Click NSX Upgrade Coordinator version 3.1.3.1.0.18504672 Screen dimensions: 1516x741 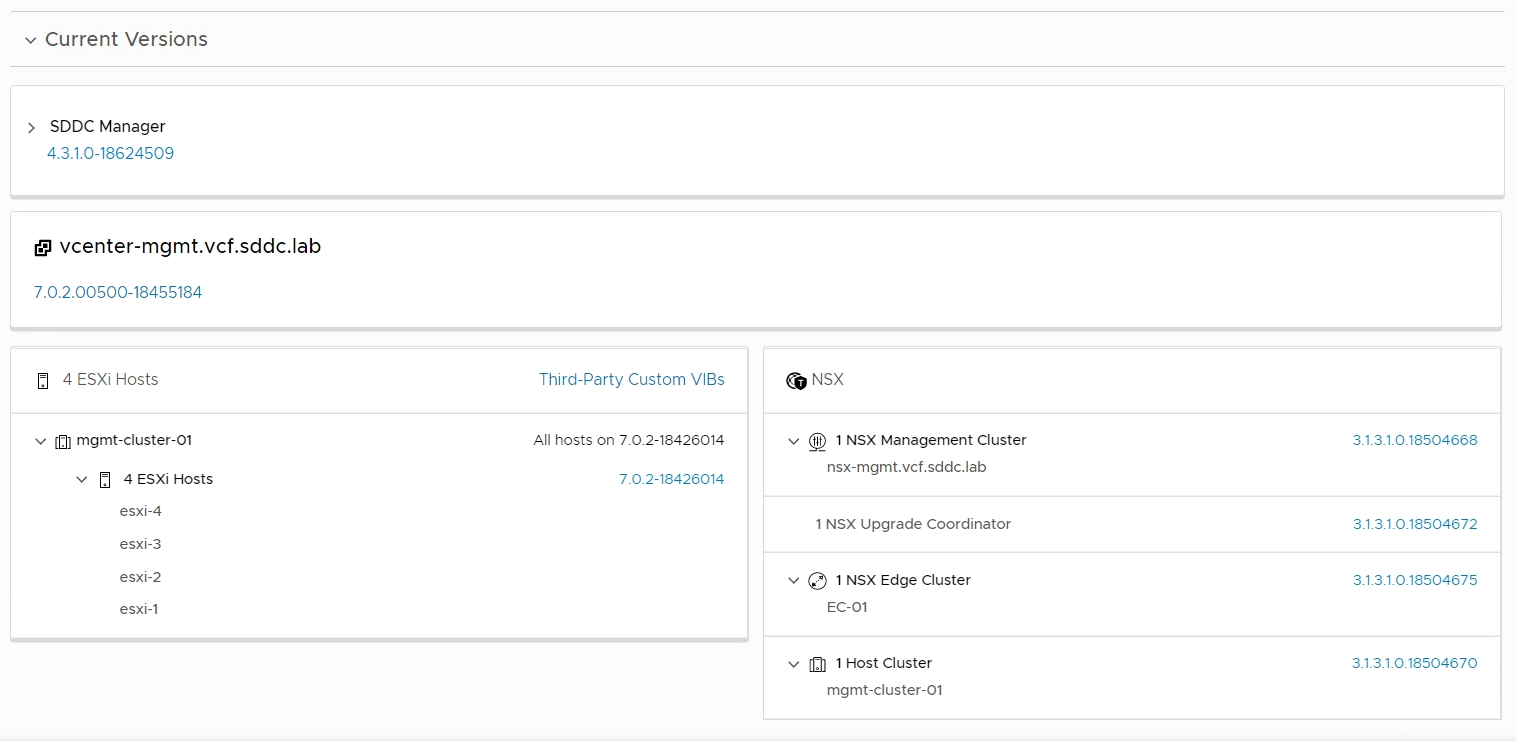[1414, 524]
